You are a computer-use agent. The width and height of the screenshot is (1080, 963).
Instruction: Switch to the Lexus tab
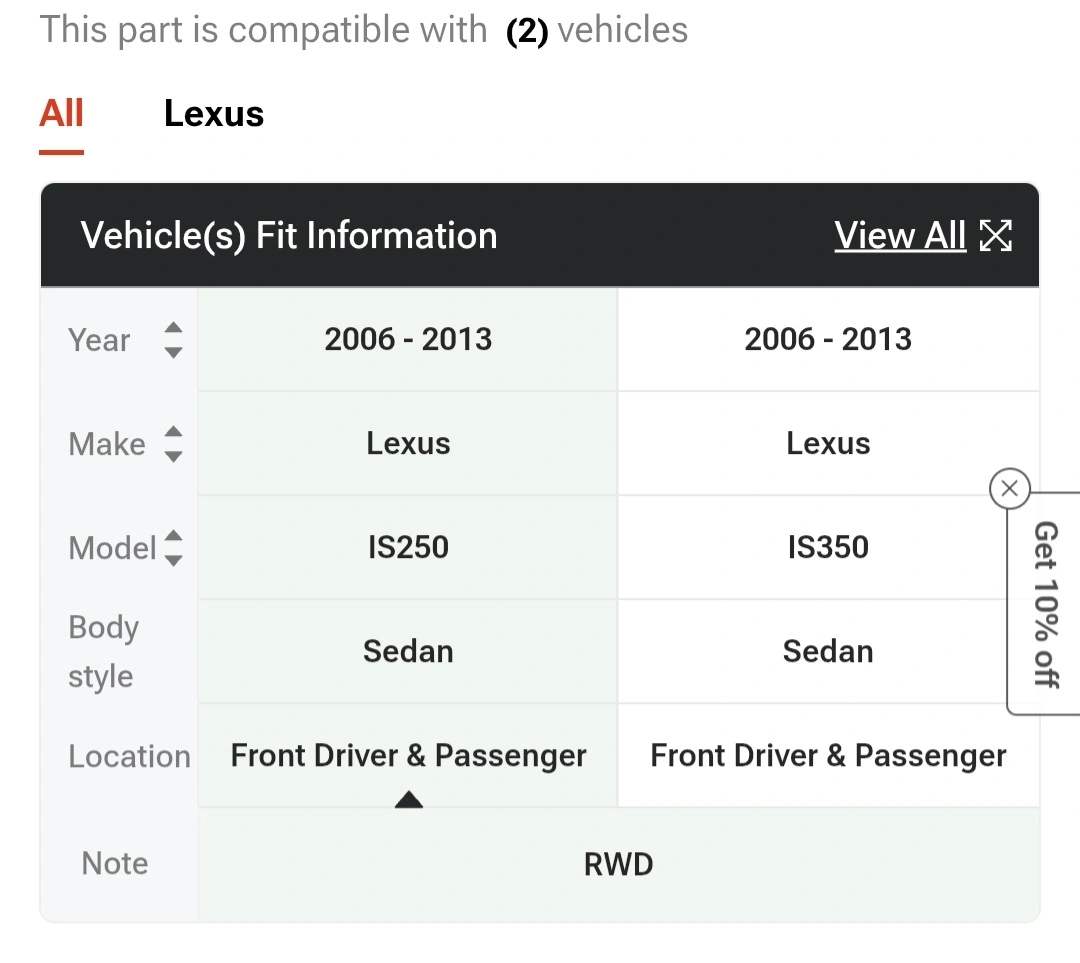(214, 114)
